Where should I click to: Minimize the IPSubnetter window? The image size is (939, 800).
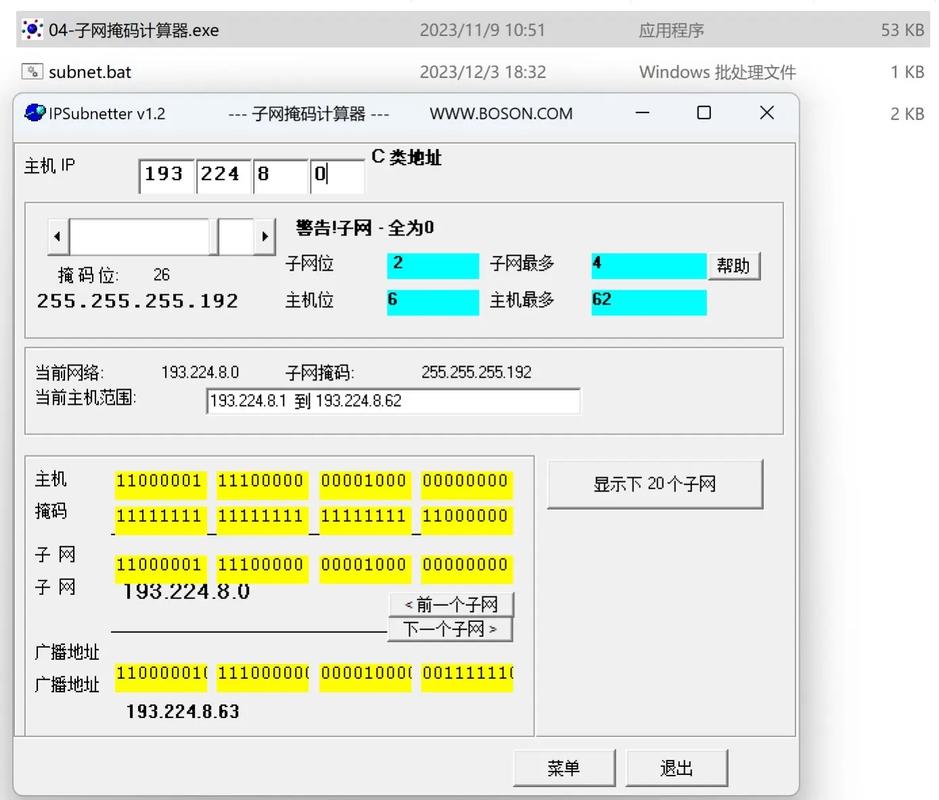pyautogui.click(x=643, y=113)
